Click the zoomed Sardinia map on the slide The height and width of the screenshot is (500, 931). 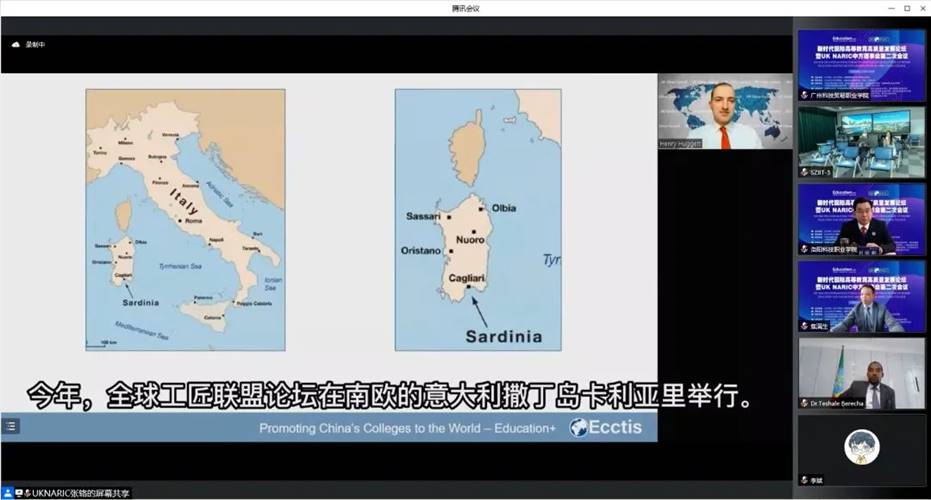click(478, 219)
